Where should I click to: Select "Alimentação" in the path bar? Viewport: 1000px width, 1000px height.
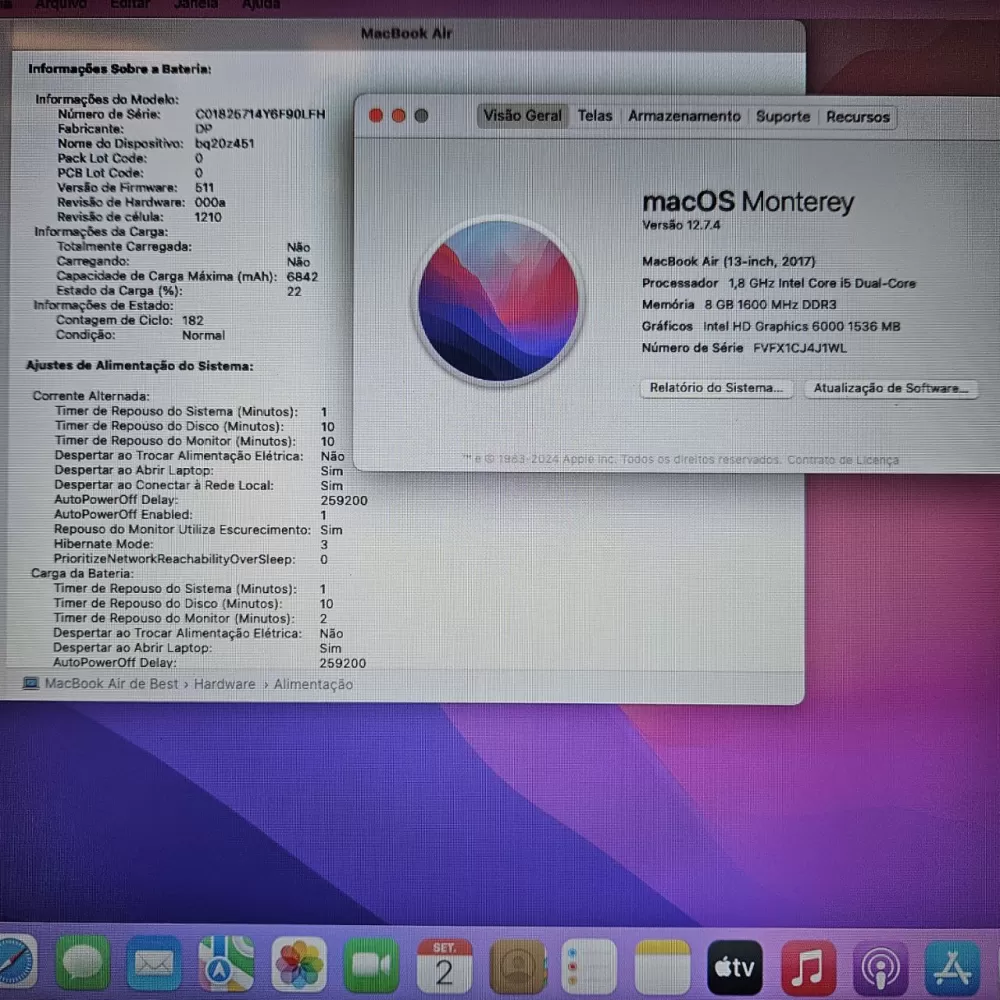[313, 684]
